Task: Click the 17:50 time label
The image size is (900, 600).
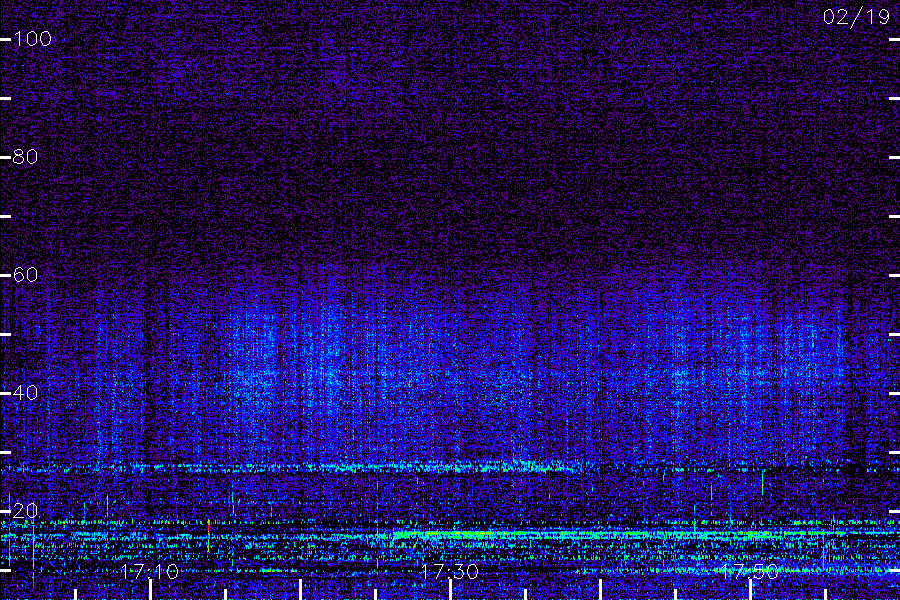Action: pyautogui.click(x=750, y=571)
